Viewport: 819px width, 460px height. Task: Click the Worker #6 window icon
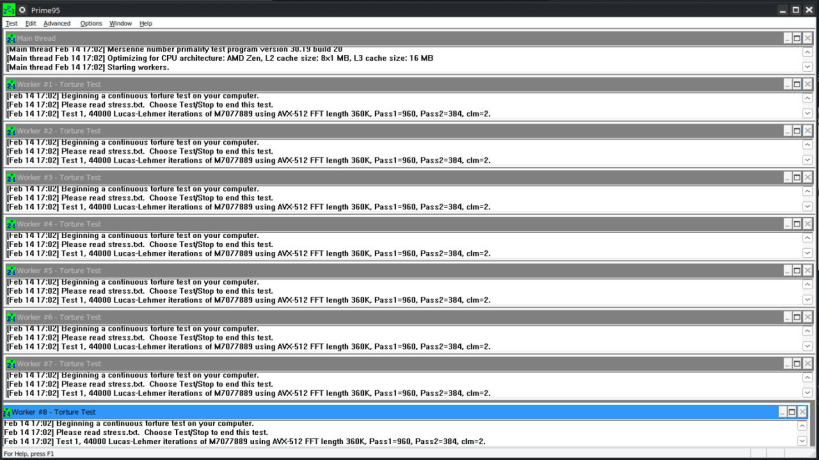11,317
